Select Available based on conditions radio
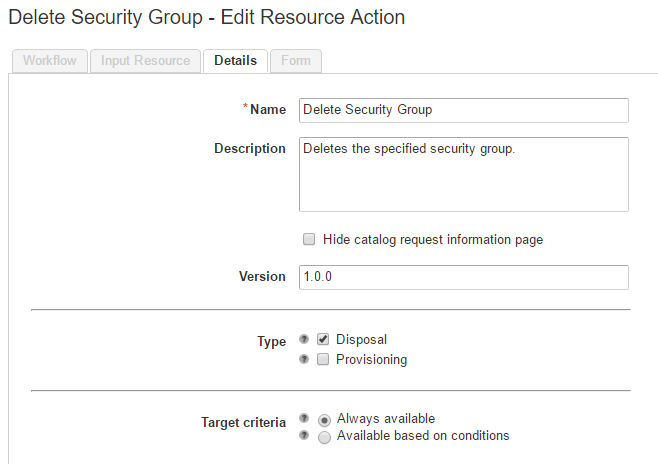Image resolution: width=658 pixels, height=464 pixels. coord(324,437)
